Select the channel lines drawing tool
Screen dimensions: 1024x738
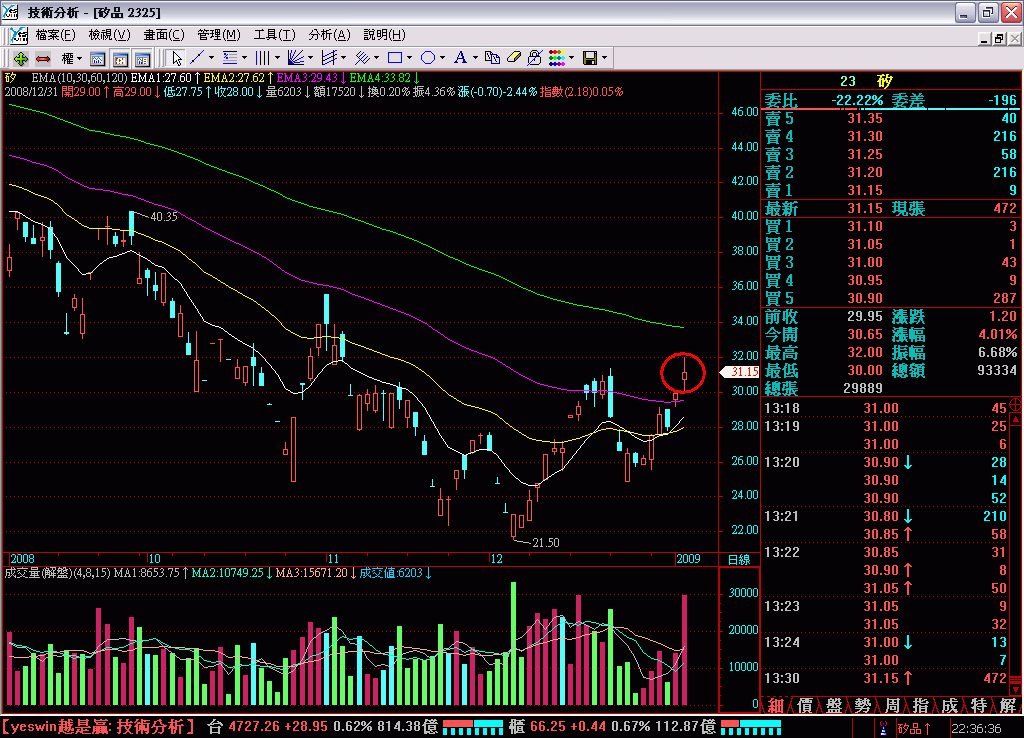[329, 59]
